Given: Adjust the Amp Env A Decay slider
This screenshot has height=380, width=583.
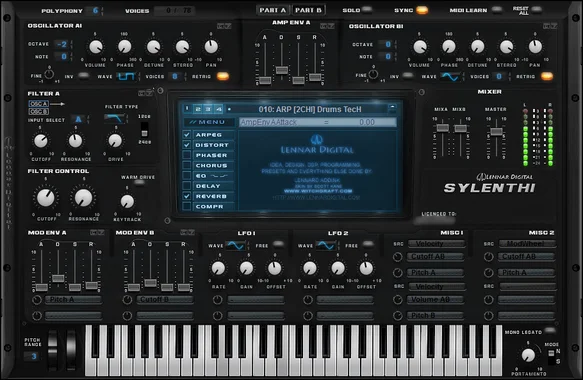Looking at the screenshot, I should coord(282,70).
